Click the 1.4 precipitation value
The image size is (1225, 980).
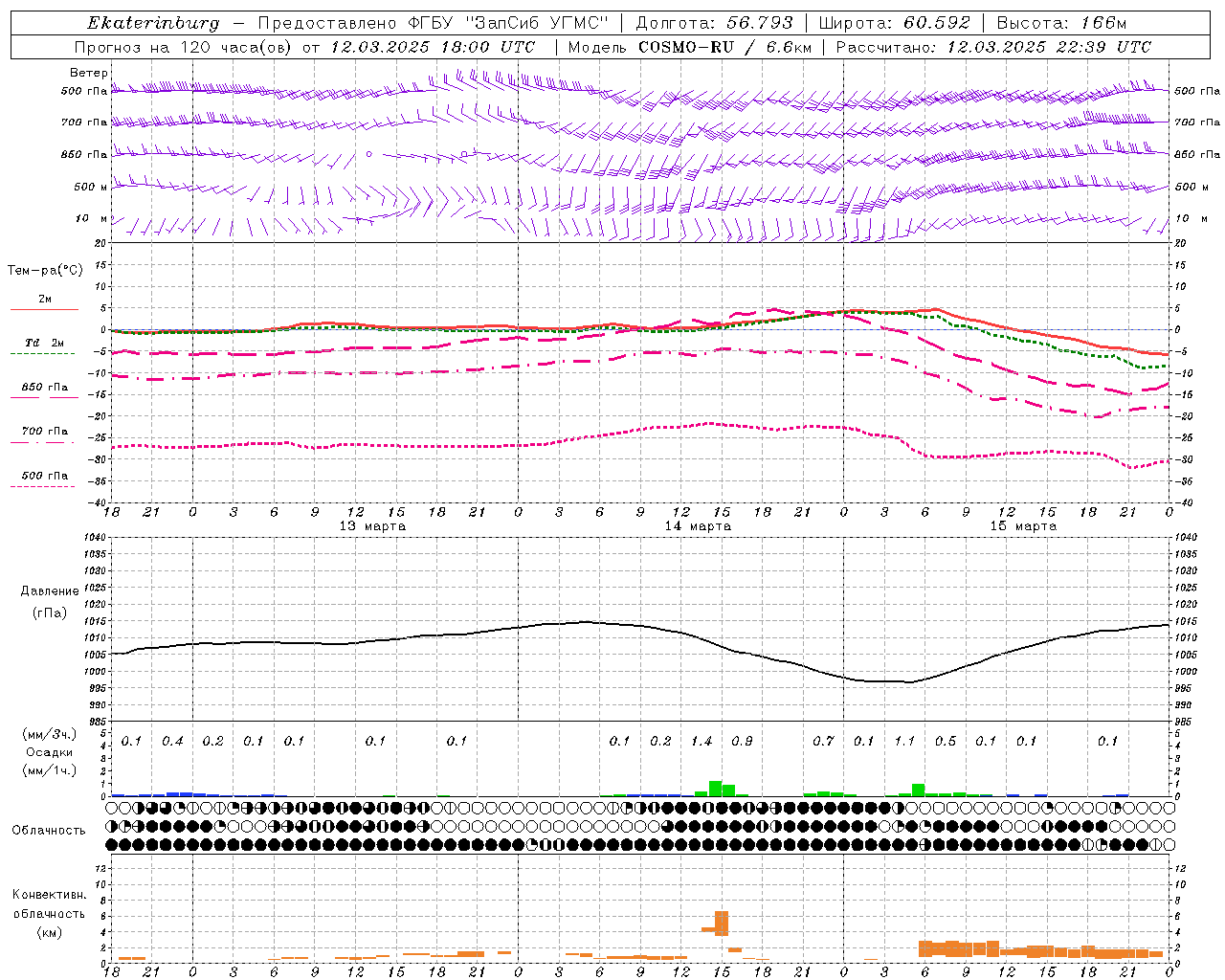(702, 742)
